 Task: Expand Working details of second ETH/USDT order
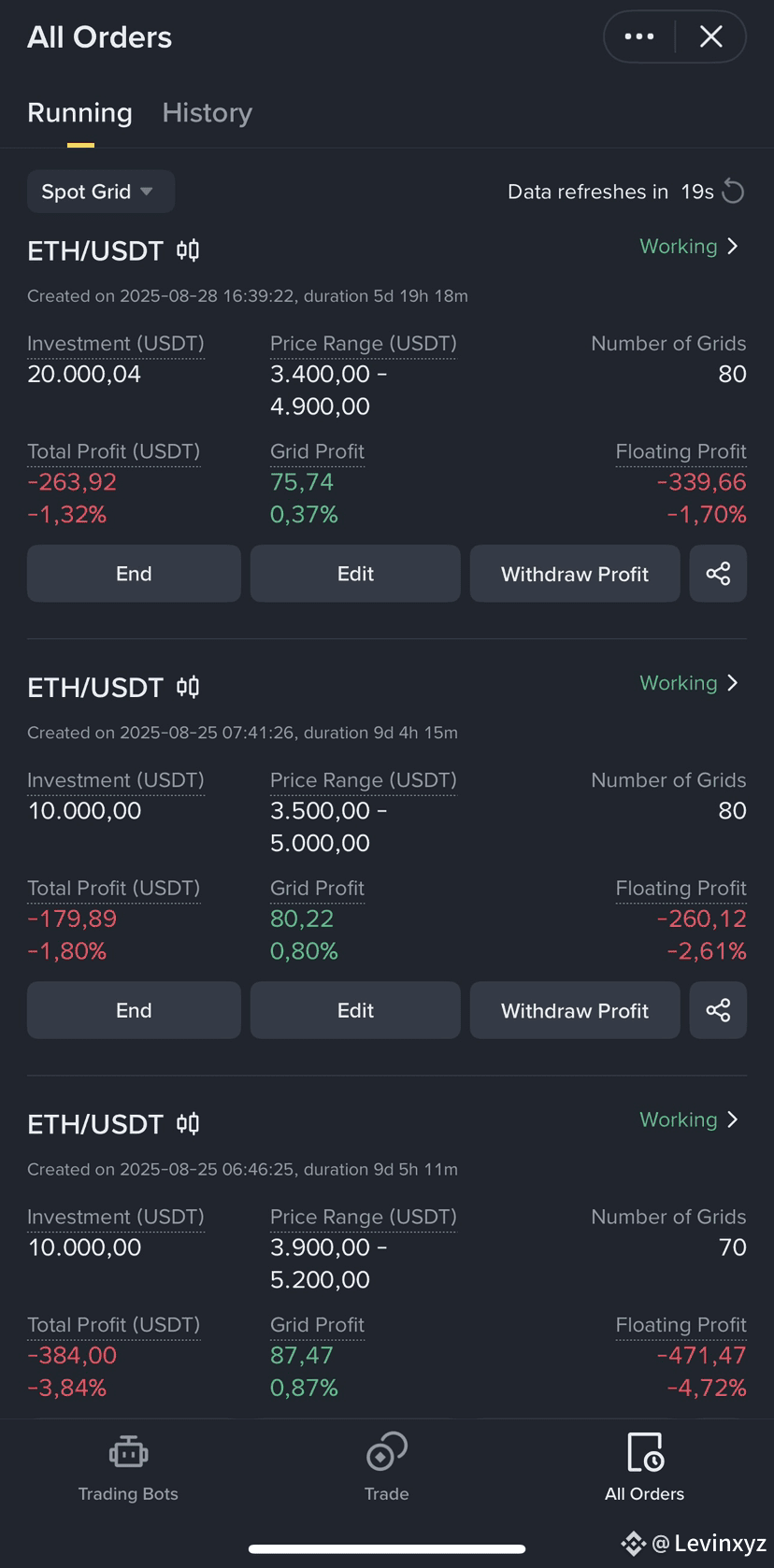click(x=689, y=683)
